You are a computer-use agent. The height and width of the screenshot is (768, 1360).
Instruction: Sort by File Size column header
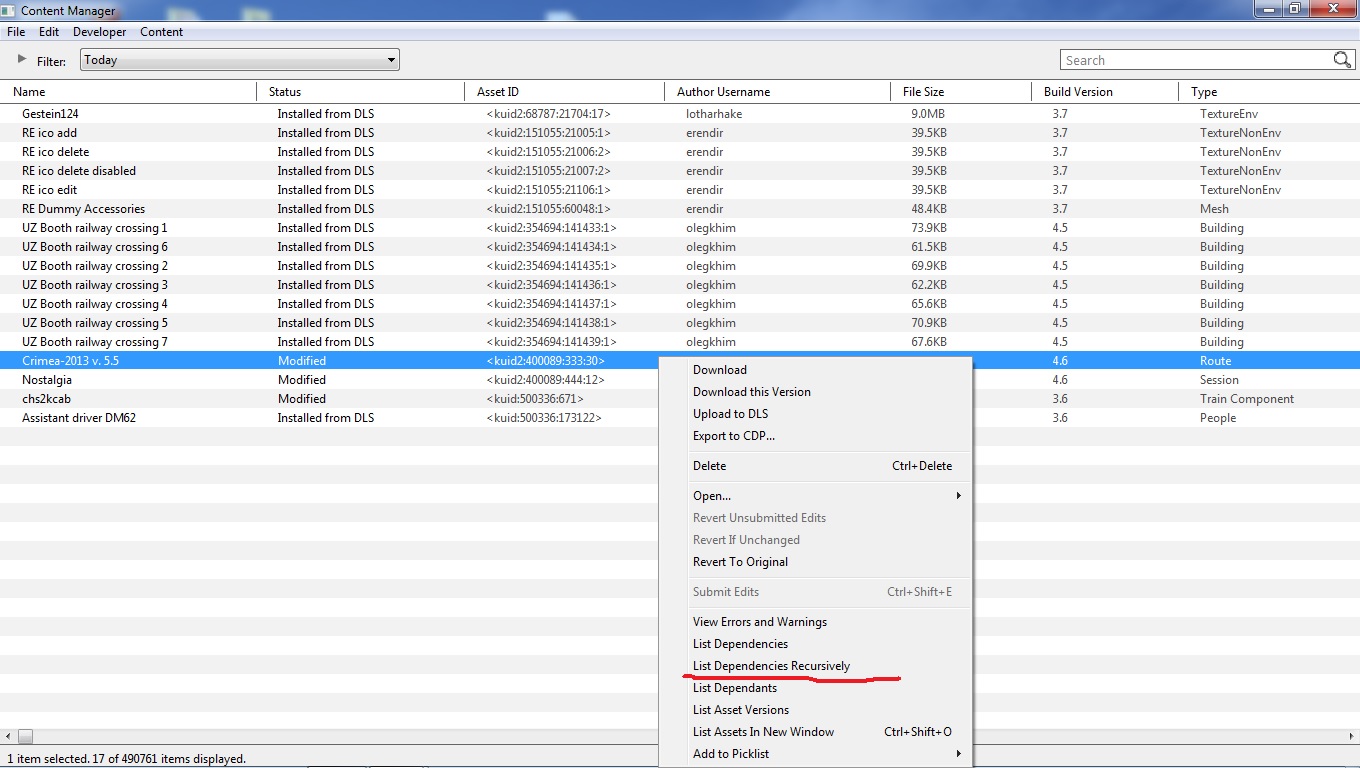click(922, 92)
